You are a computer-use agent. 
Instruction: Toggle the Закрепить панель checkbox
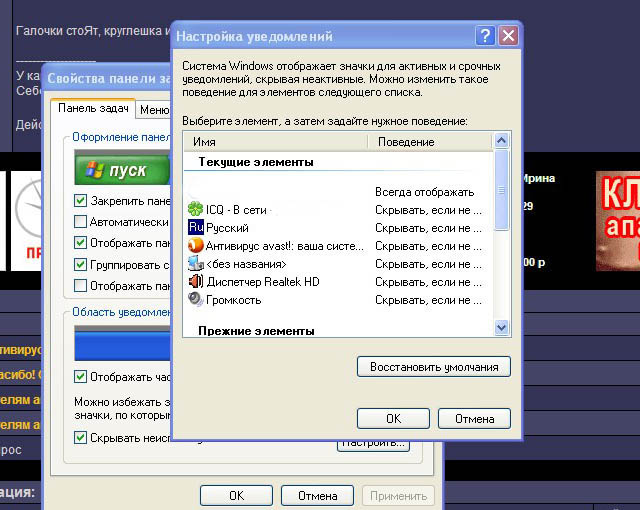81,201
